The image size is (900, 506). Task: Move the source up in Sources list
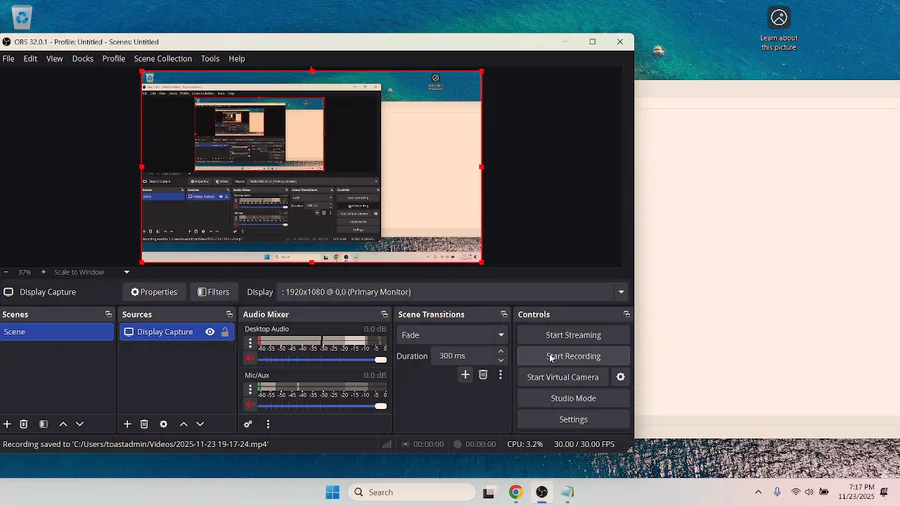tap(183, 424)
